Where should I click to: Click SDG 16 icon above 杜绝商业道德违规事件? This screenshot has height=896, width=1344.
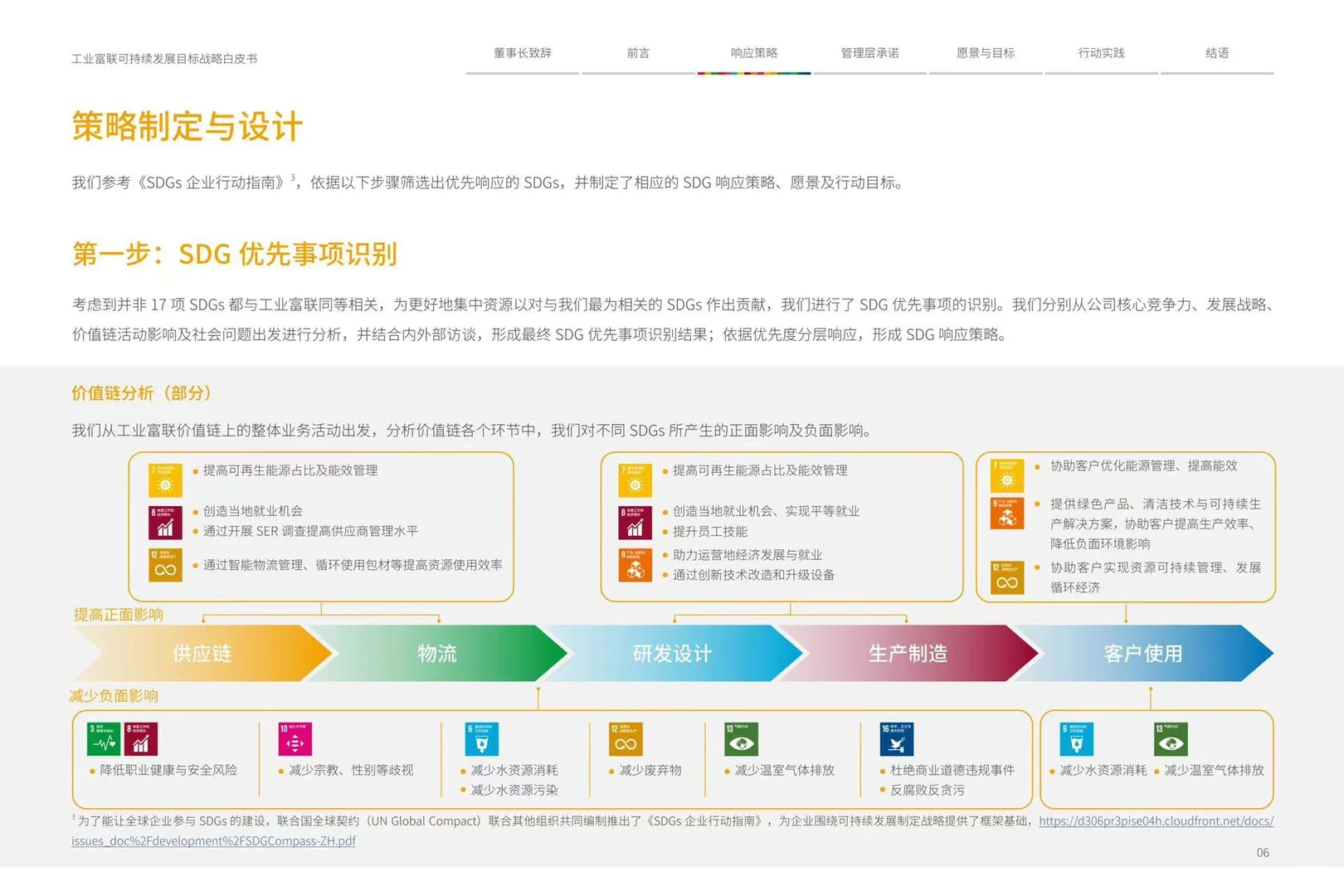coord(897,739)
